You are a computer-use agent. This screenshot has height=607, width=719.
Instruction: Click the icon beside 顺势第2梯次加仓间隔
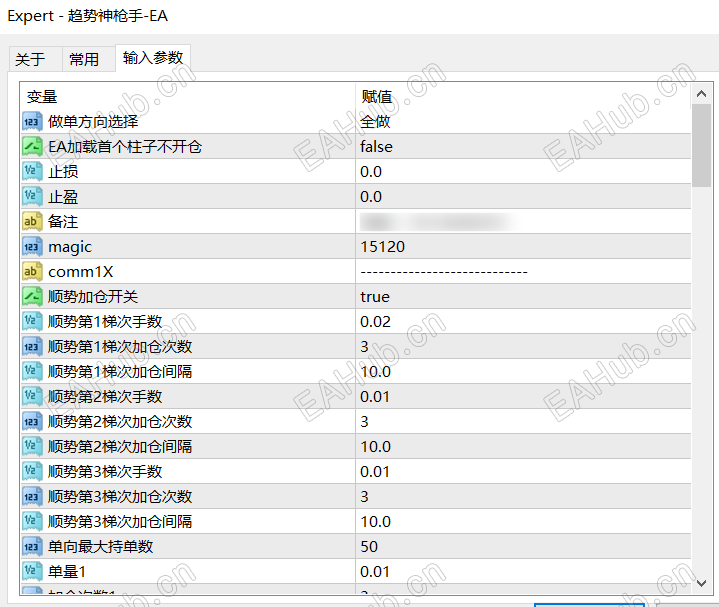coord(32,447)
